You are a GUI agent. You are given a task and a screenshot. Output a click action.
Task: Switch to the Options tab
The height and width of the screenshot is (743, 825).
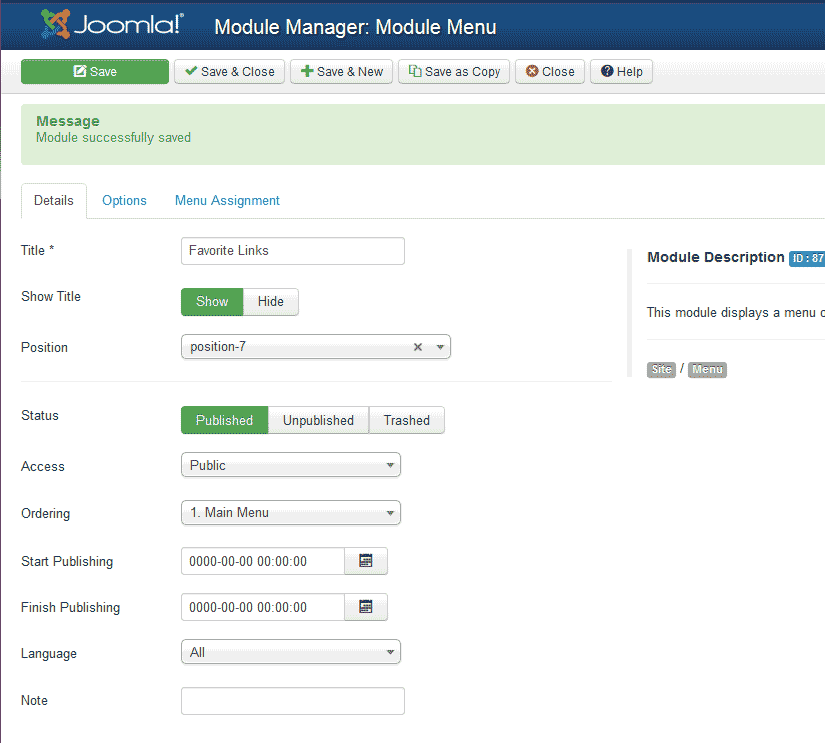pos(124,201)
